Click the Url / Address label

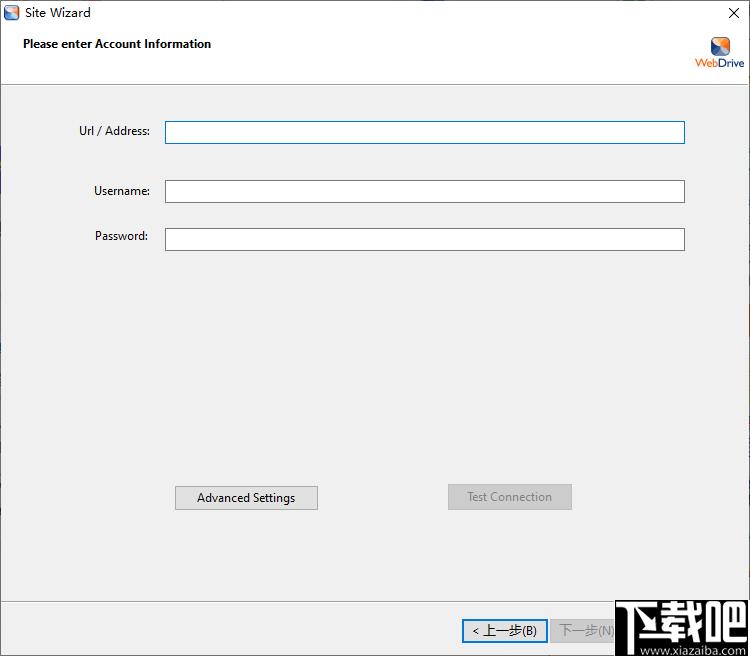tap(114, 131)
